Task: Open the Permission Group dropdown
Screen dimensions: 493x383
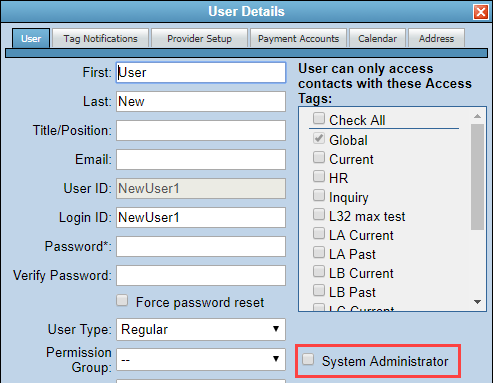Action: pos(201,359)
